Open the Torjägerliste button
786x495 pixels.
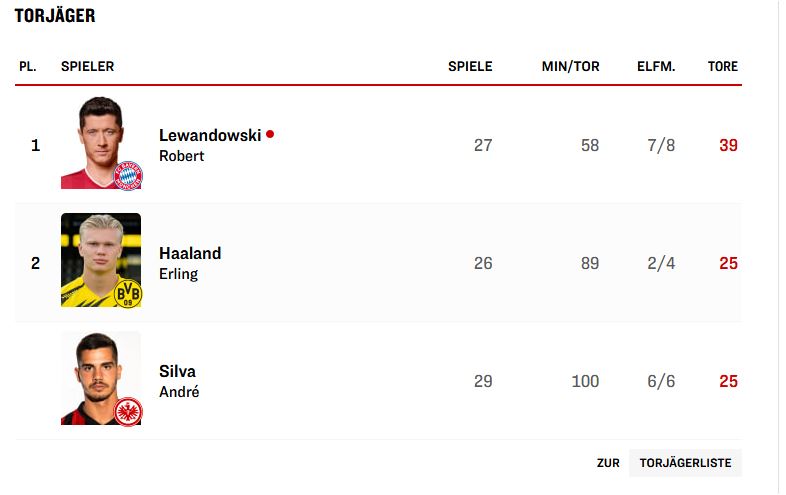(x=686, y=463)
